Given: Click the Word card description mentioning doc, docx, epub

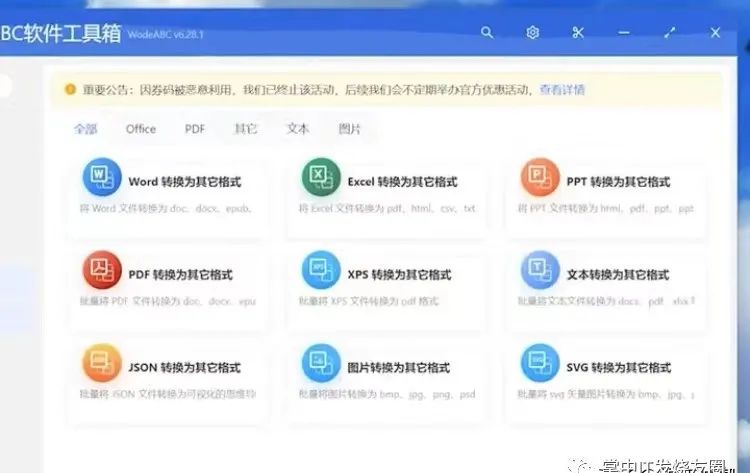Looking at the screenshot, I should click(166, 209).
